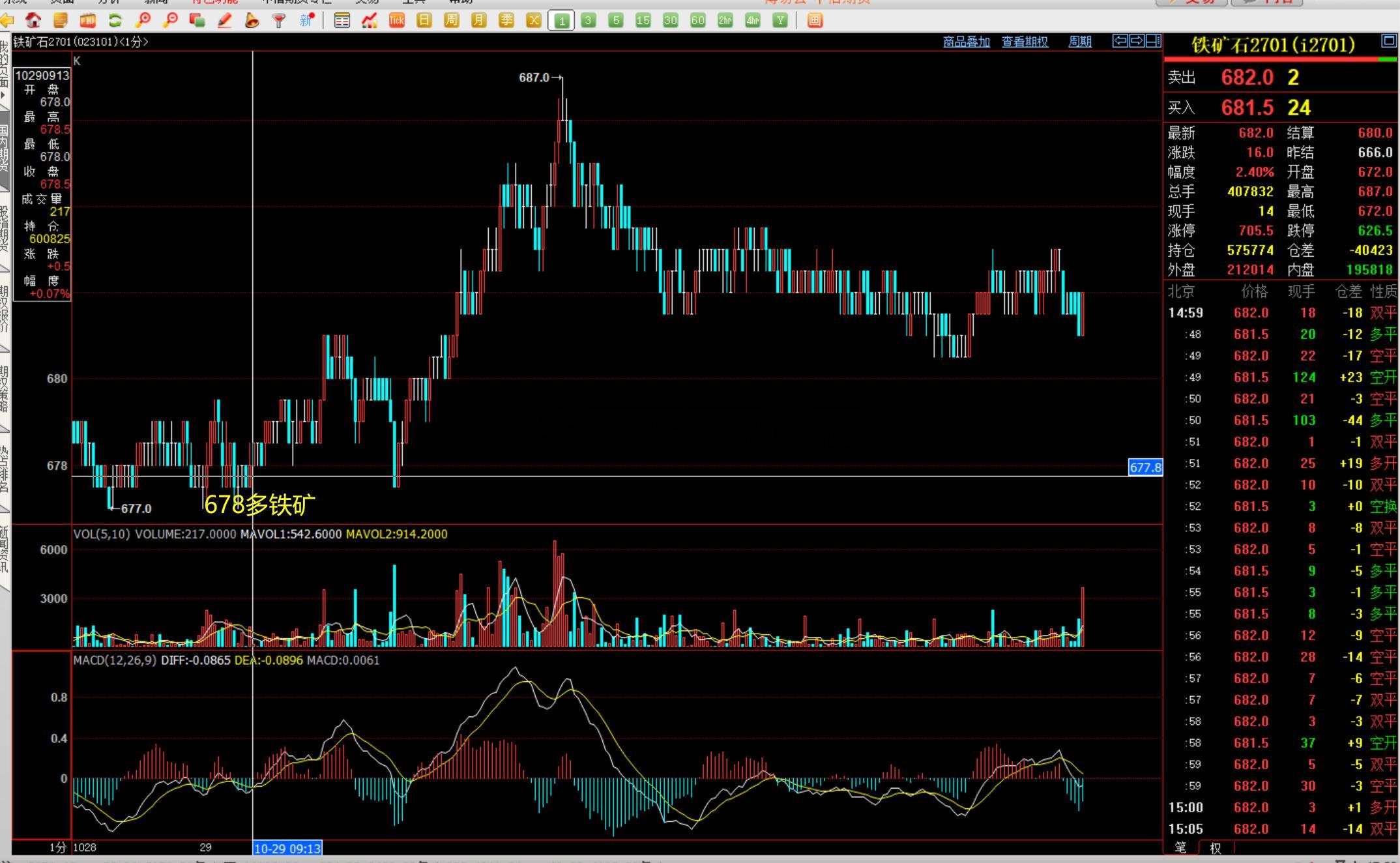
Task: Select the 1-minute period button
Action: (x=561, y=21)
